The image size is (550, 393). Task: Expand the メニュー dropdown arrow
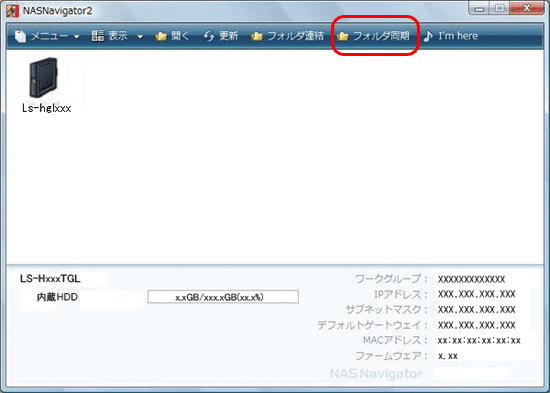point(76,36)
